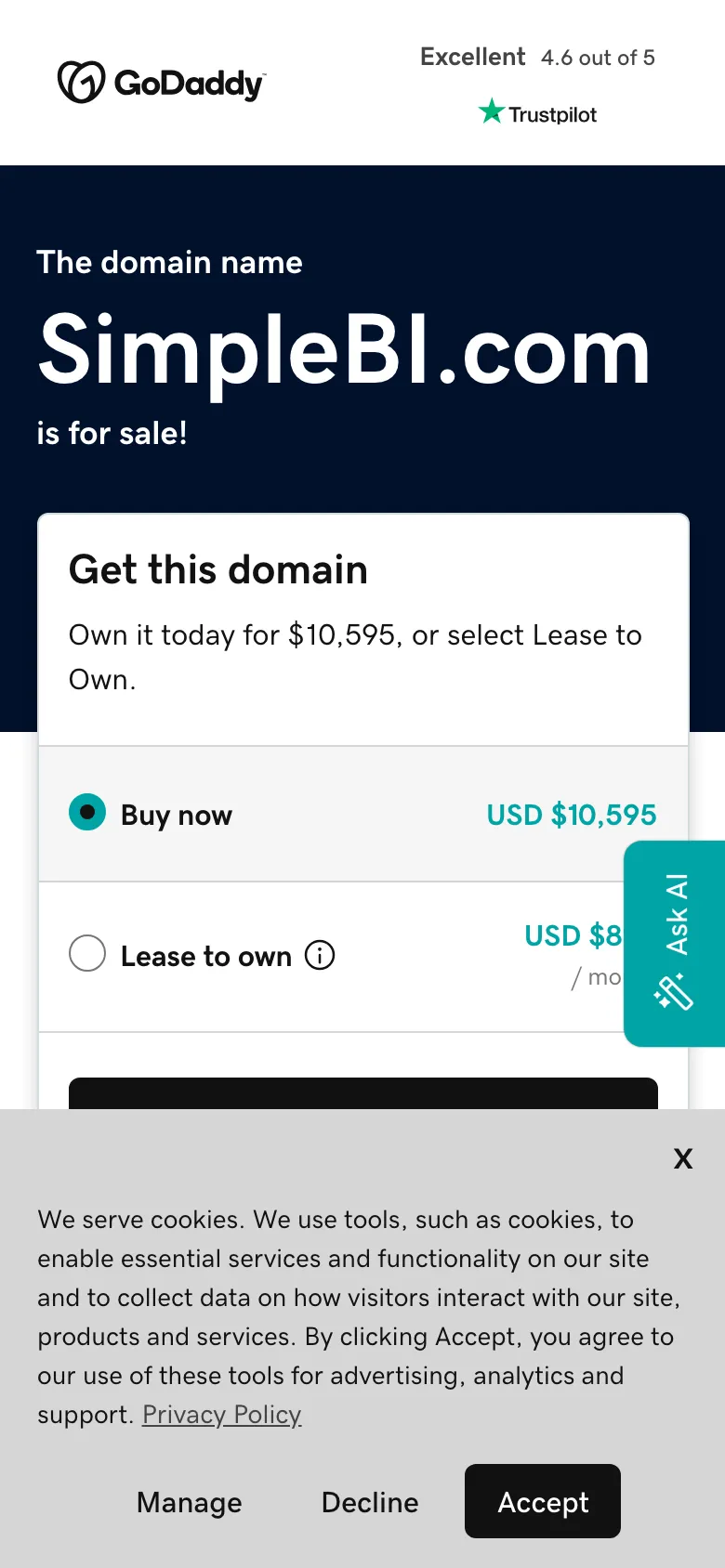
Task: Open the info tooltip beside Lease to own
Action: [319, 955]
